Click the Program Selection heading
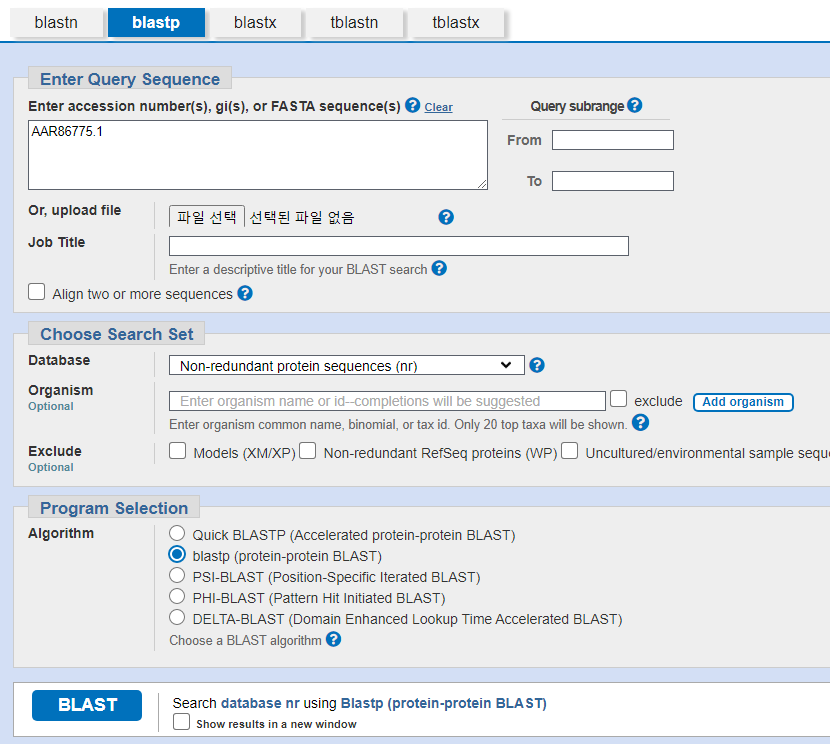The height and width of the screenshot is (744, 830). pyautogui.click(x=114, y=508)
